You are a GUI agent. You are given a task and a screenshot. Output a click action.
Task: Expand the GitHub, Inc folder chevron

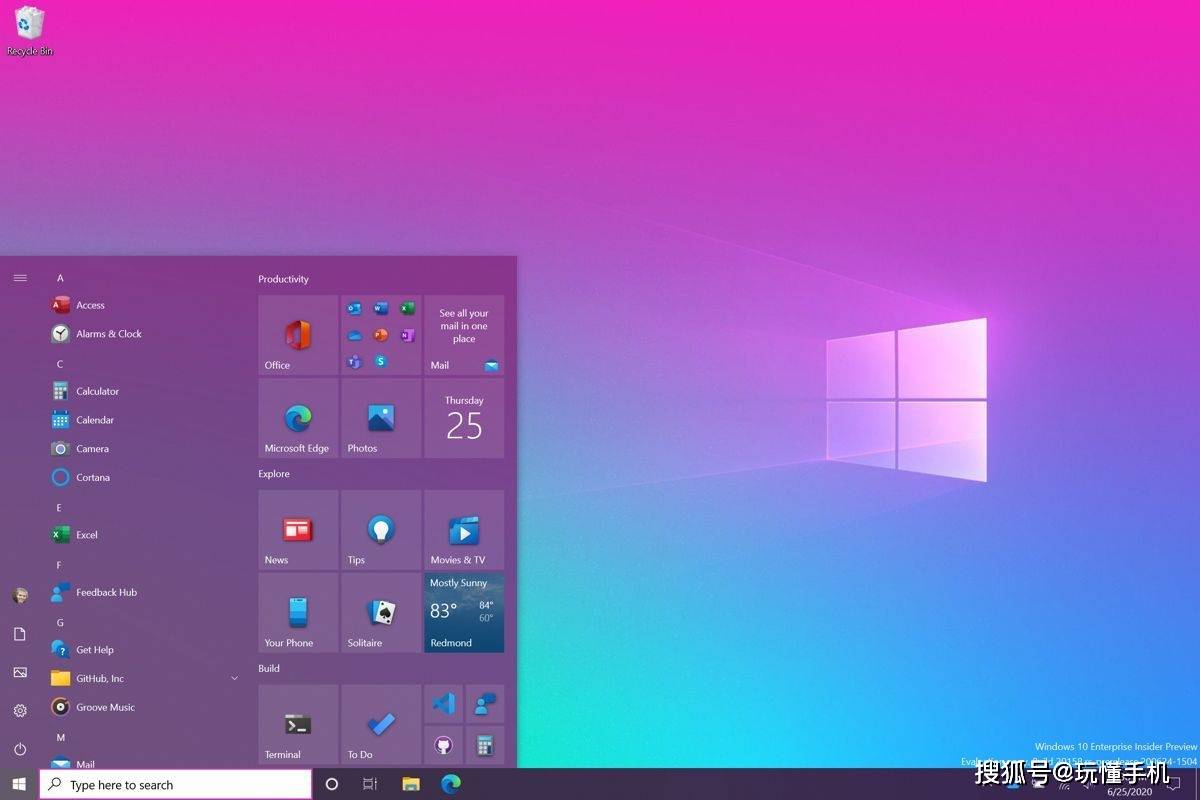pyautogui.click(x=235, y=678)
